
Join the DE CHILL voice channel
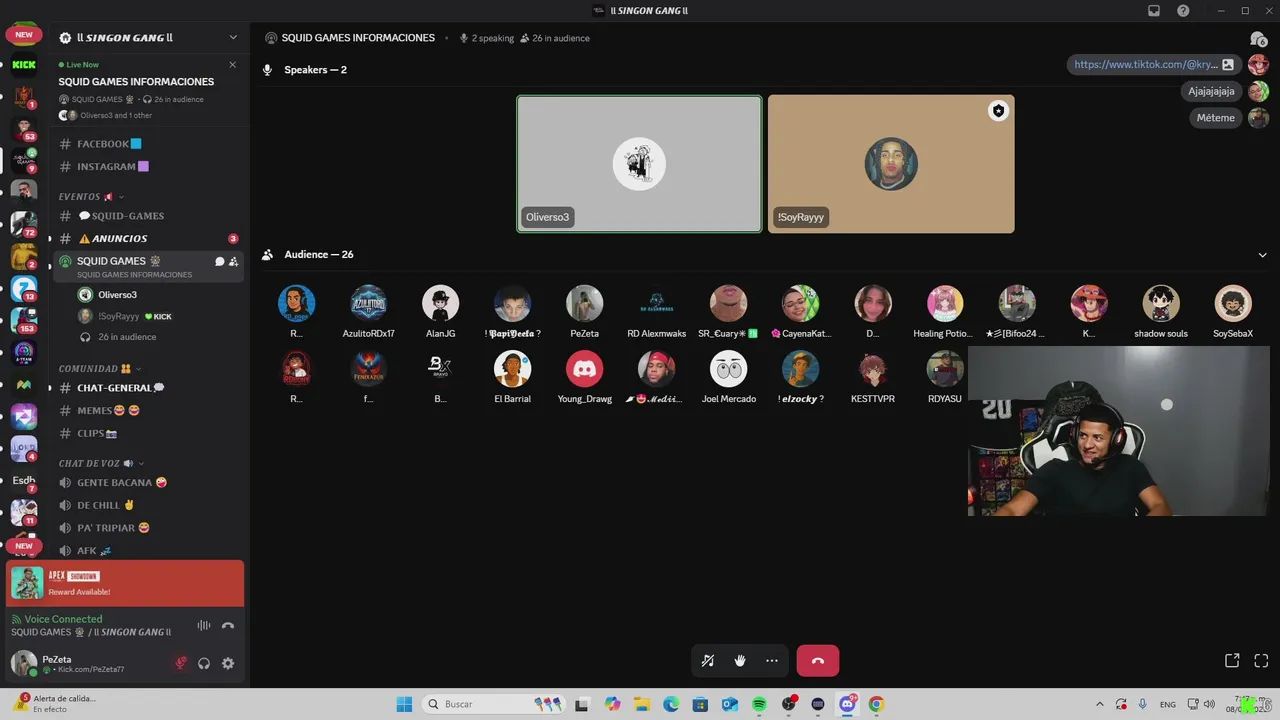click(x=147, y=506)
